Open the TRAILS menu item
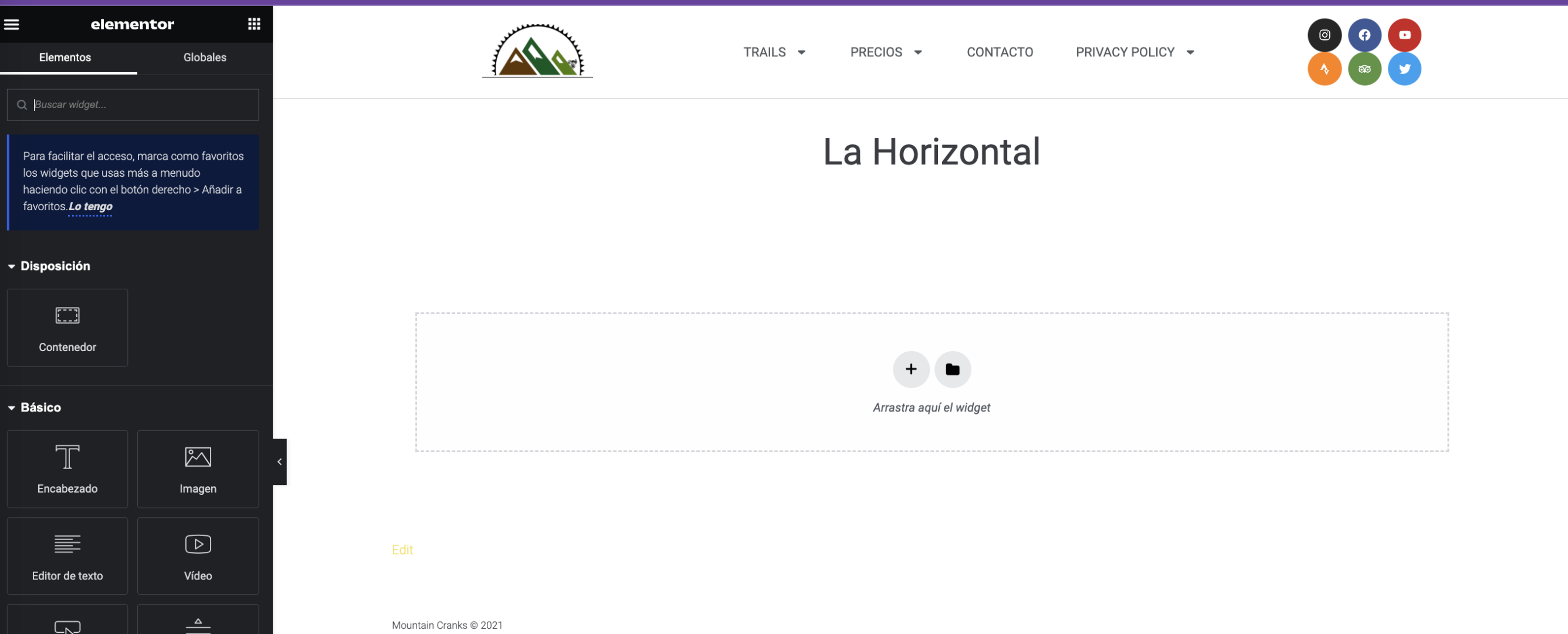The height and width of the screenshot is (634, 1568). pos(764,52)
